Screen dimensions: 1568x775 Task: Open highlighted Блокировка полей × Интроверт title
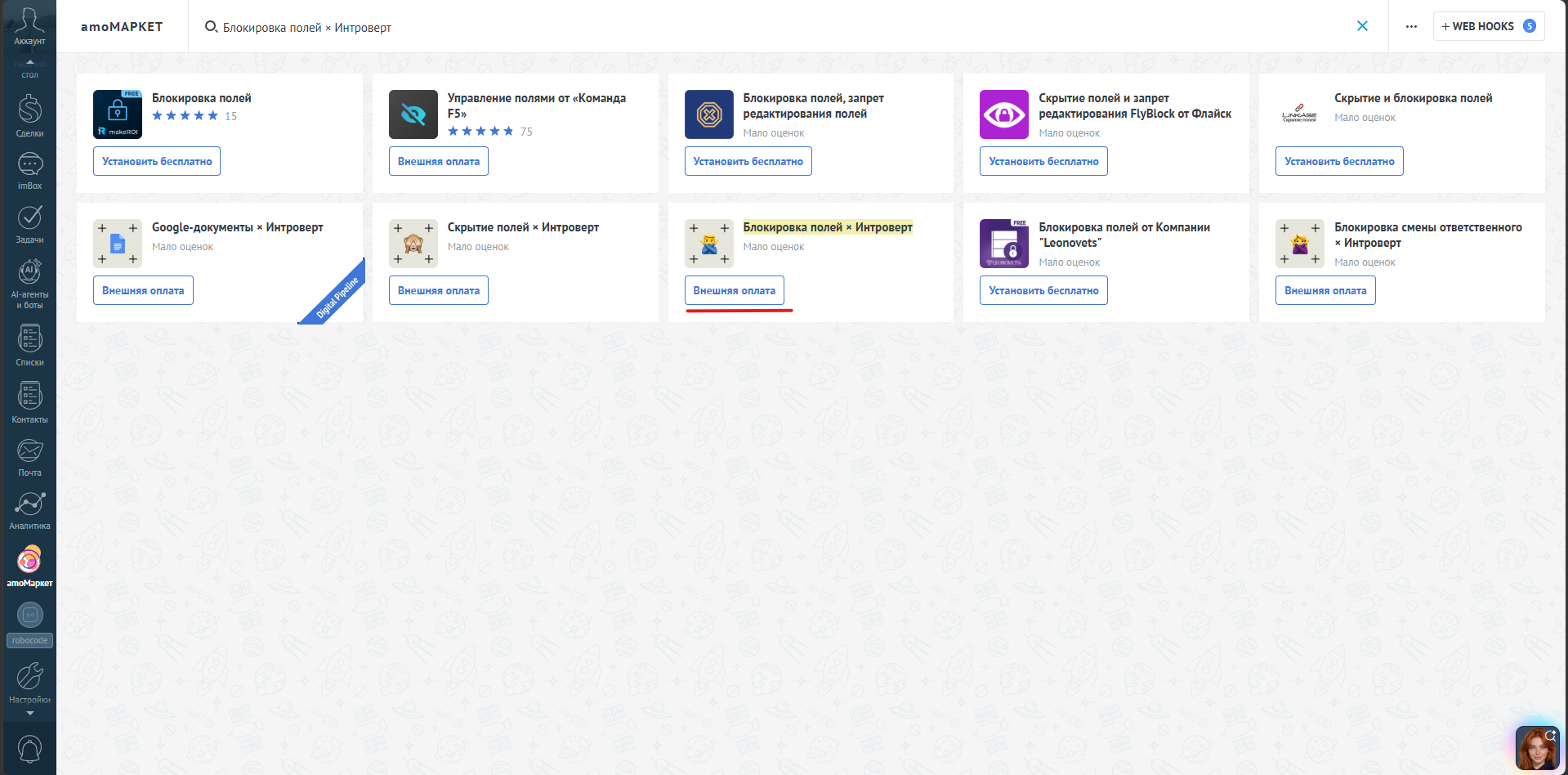(828, 227)
